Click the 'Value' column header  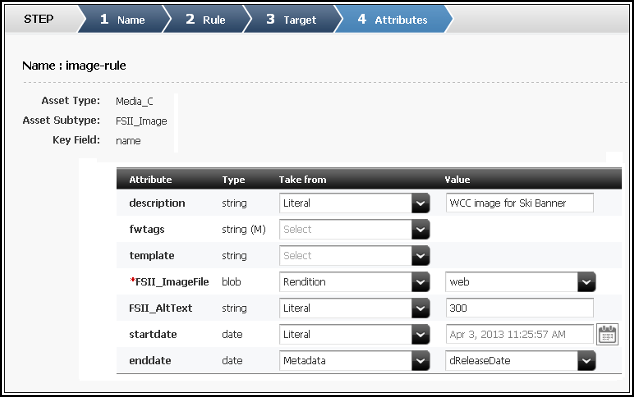(x=457, y=179)
